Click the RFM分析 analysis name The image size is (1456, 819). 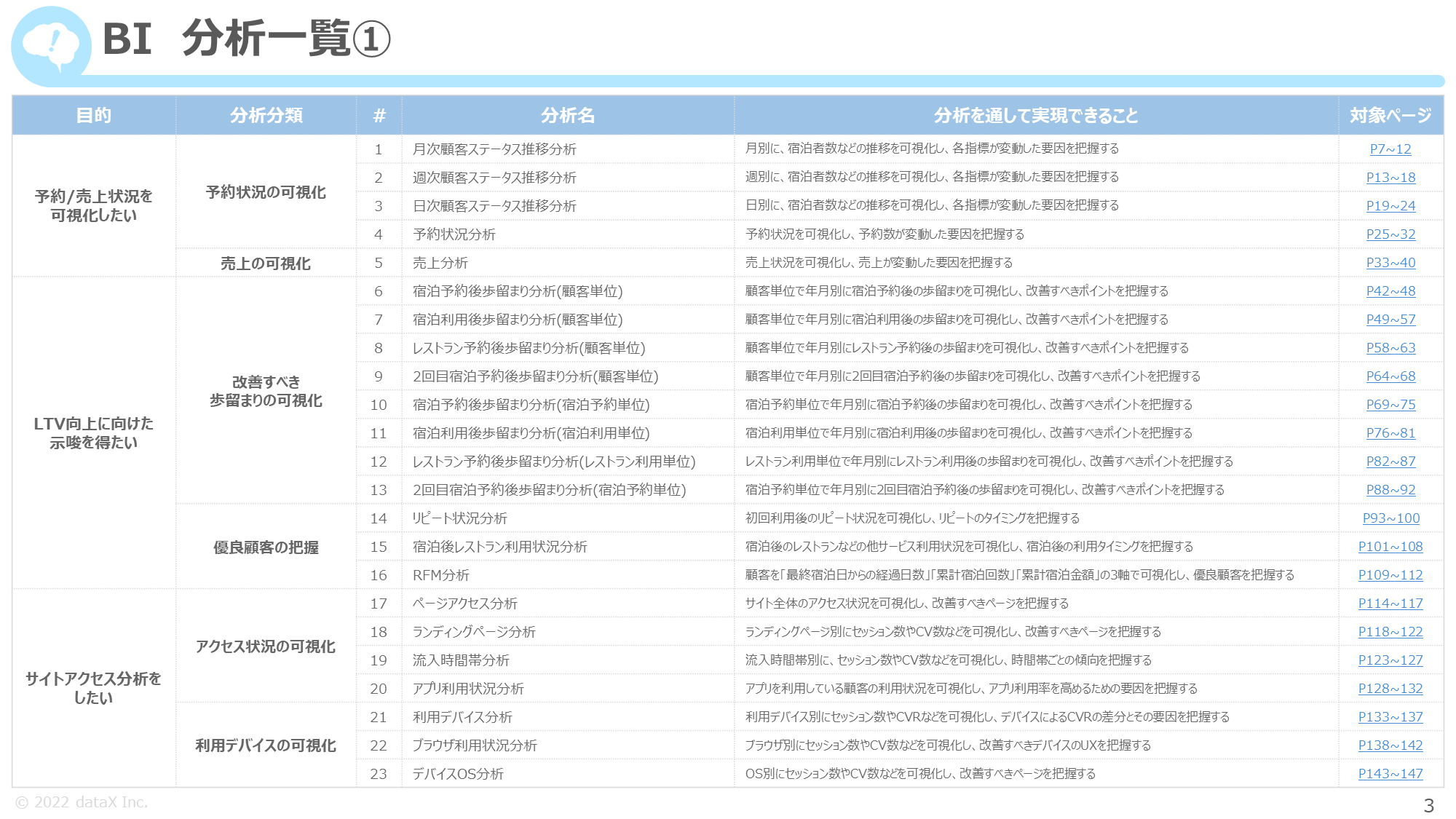tap(441, 575)
